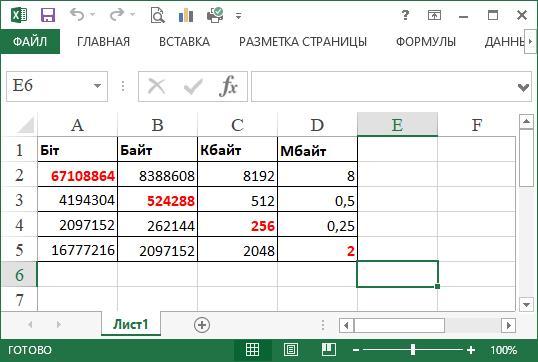Select cell A2 containing 67108864
The width and height of the screenshot is (538, 362).
coord(78,175)
